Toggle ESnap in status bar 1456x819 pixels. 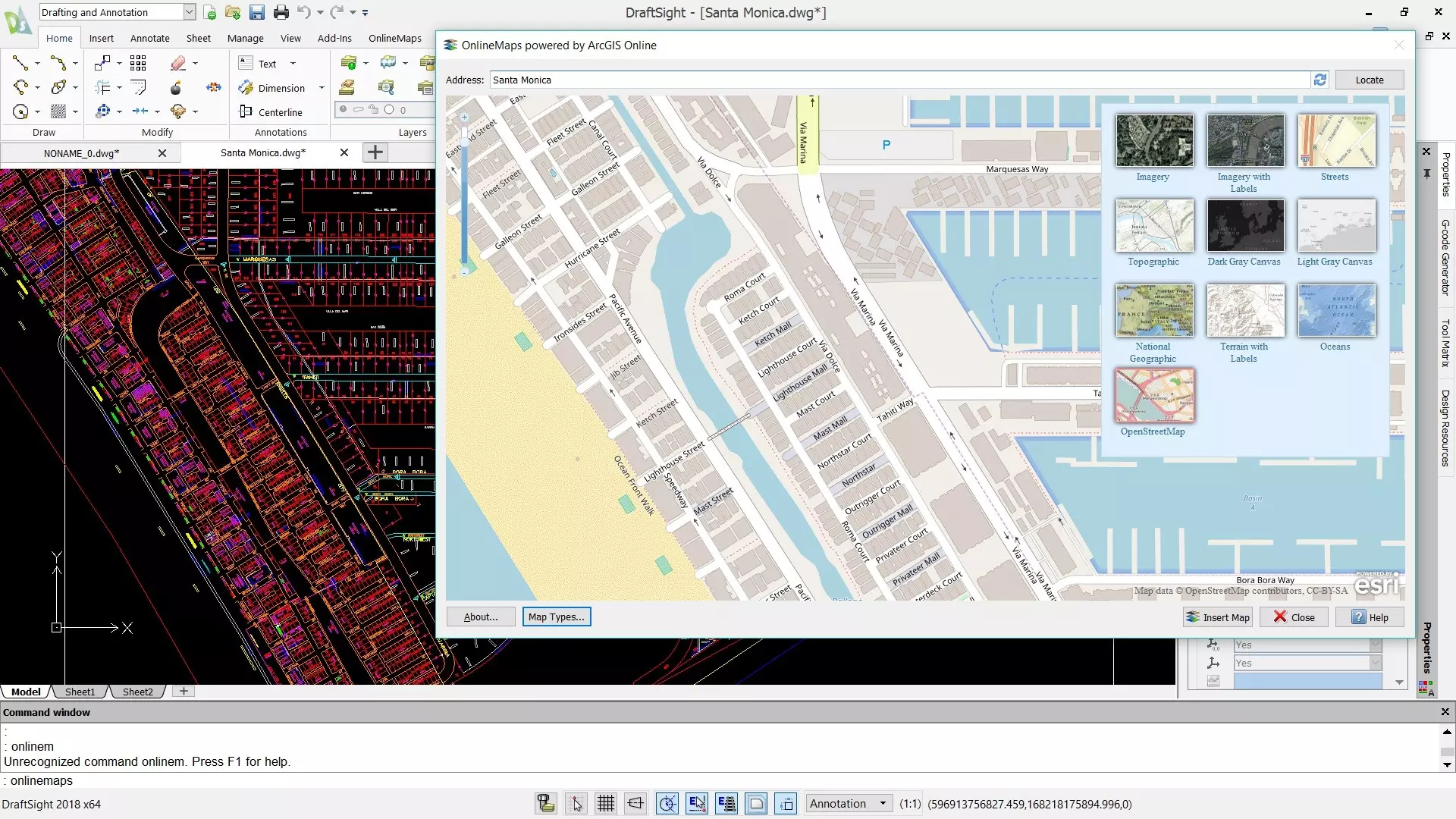(x=697, y=803)
